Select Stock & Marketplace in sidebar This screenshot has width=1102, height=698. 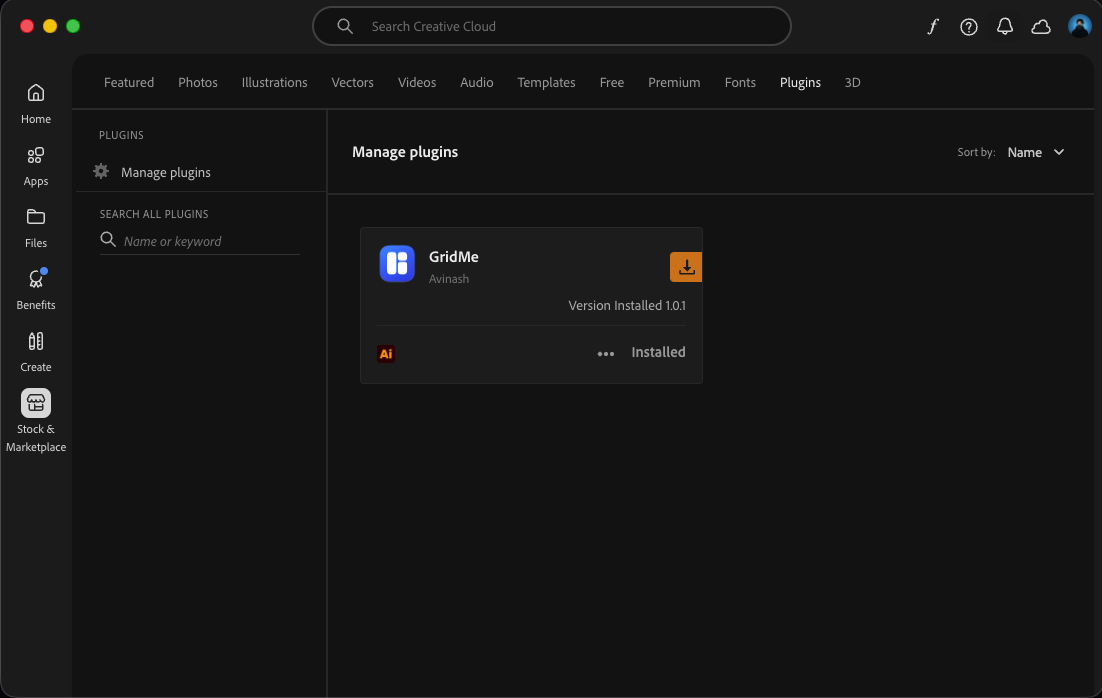click(x=36, y=420)
